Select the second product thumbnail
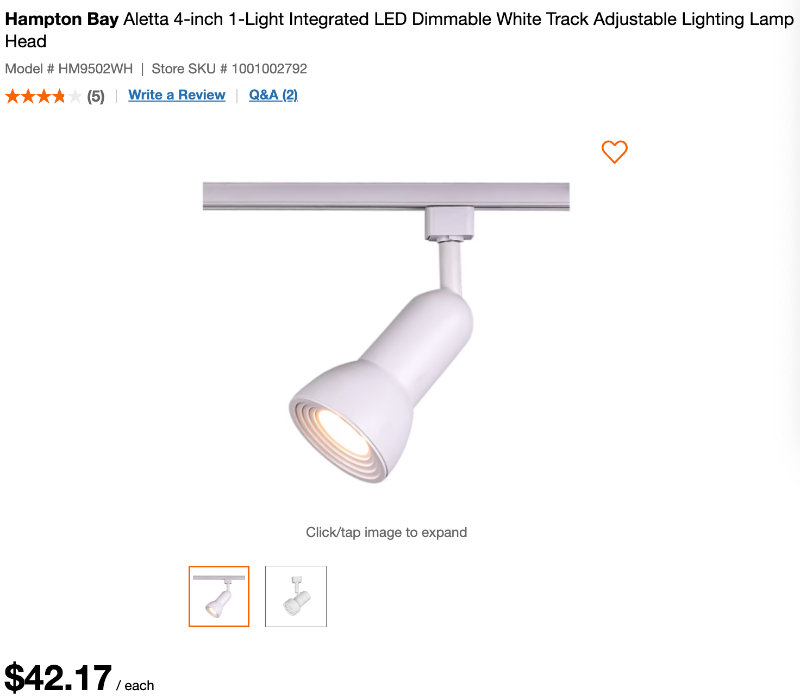 tap(296, 596)
